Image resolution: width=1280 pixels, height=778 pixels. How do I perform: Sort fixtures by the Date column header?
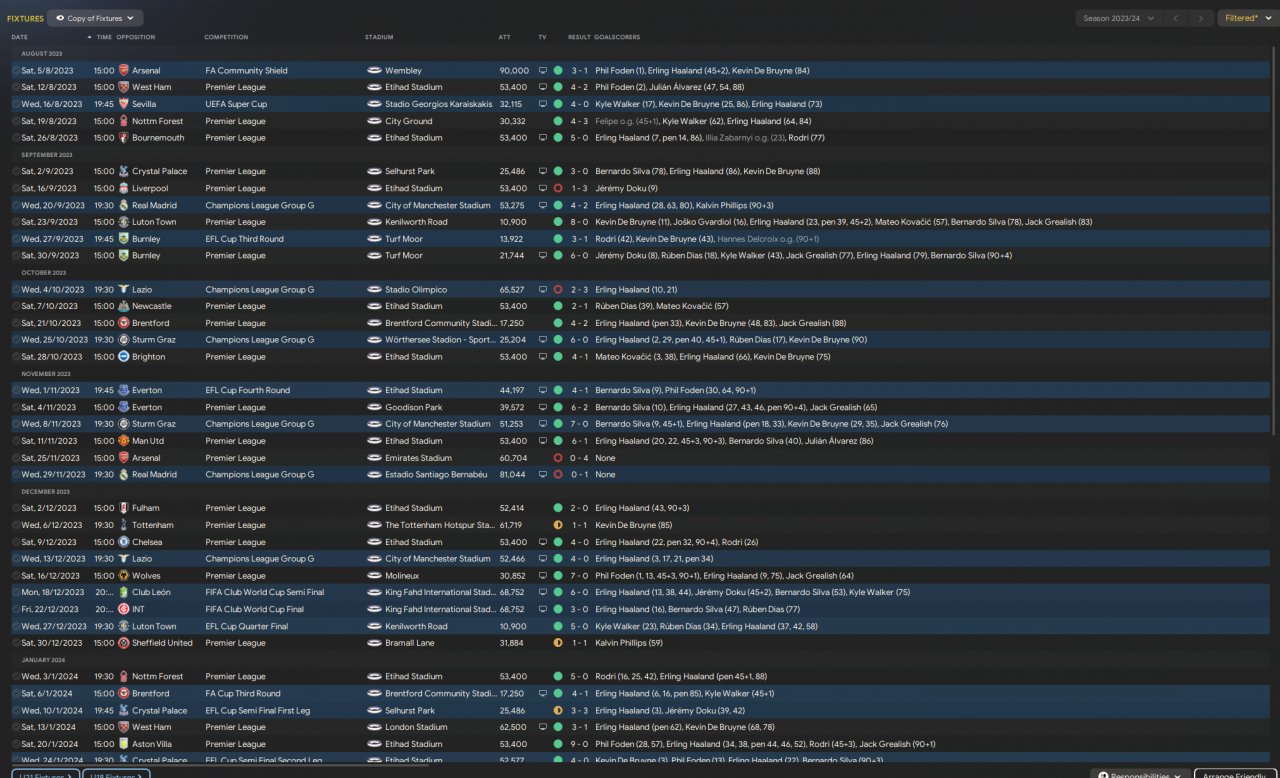20,37
